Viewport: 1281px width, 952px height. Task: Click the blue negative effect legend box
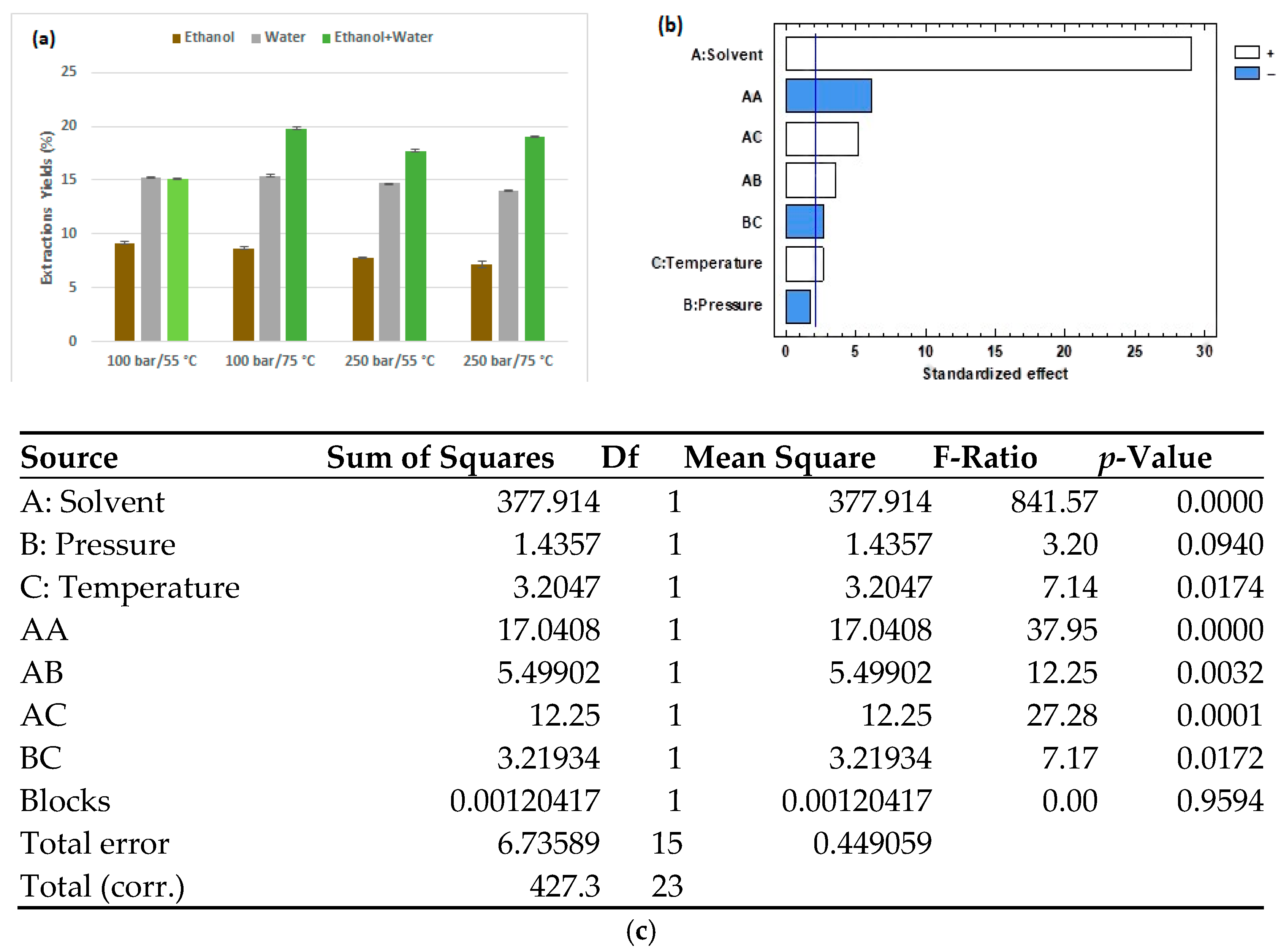point(1246,73)
